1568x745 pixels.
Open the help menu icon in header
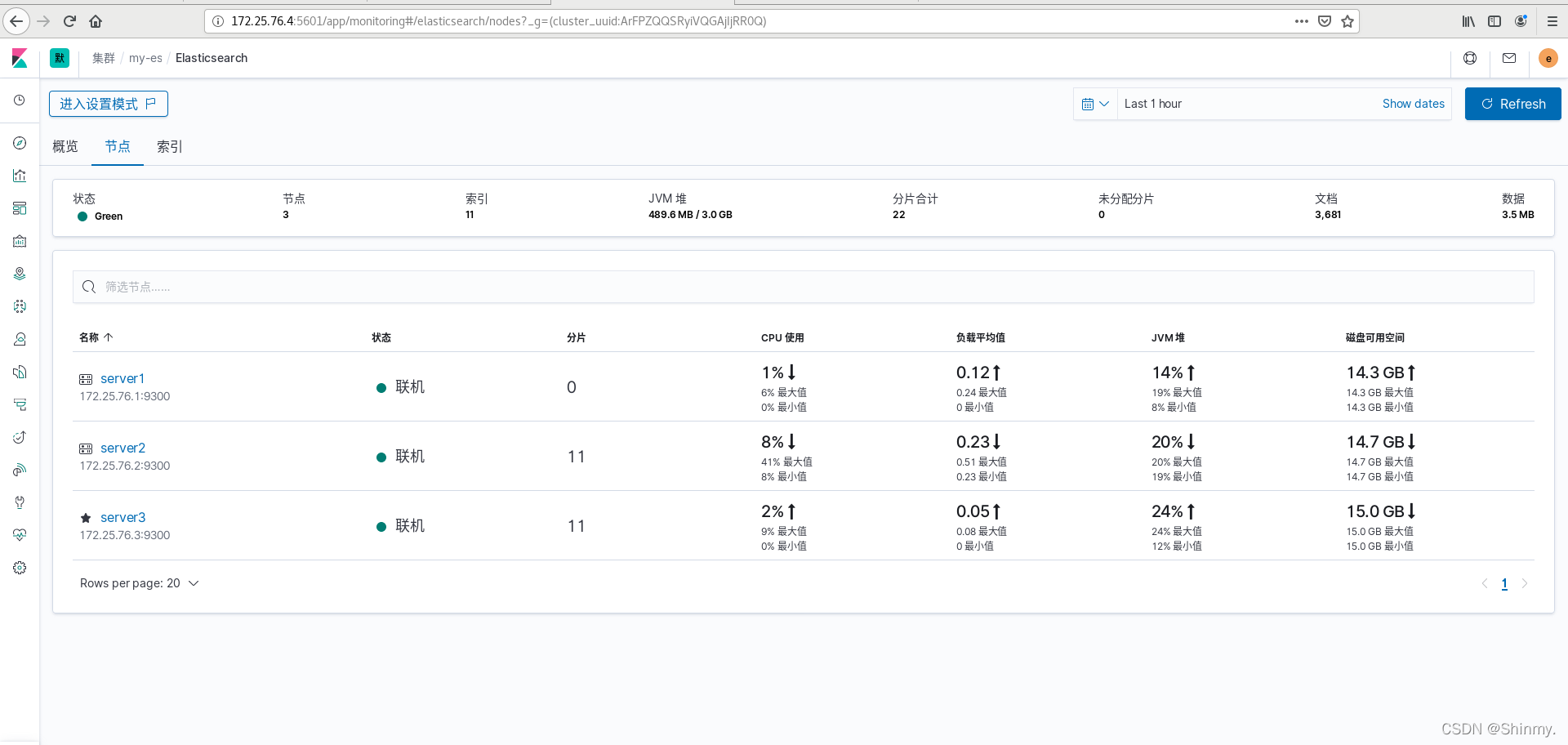pos(1470,58)
